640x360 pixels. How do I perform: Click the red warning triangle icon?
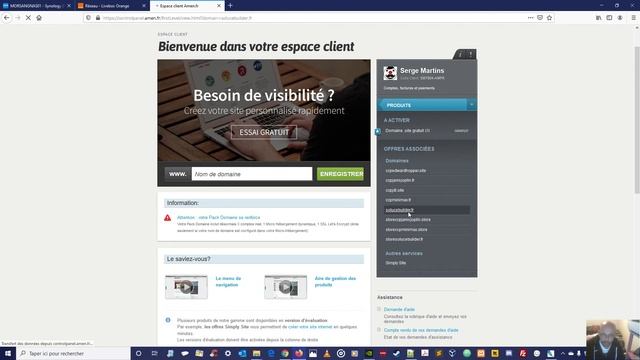pyautogui.click(x=168, y=218)
